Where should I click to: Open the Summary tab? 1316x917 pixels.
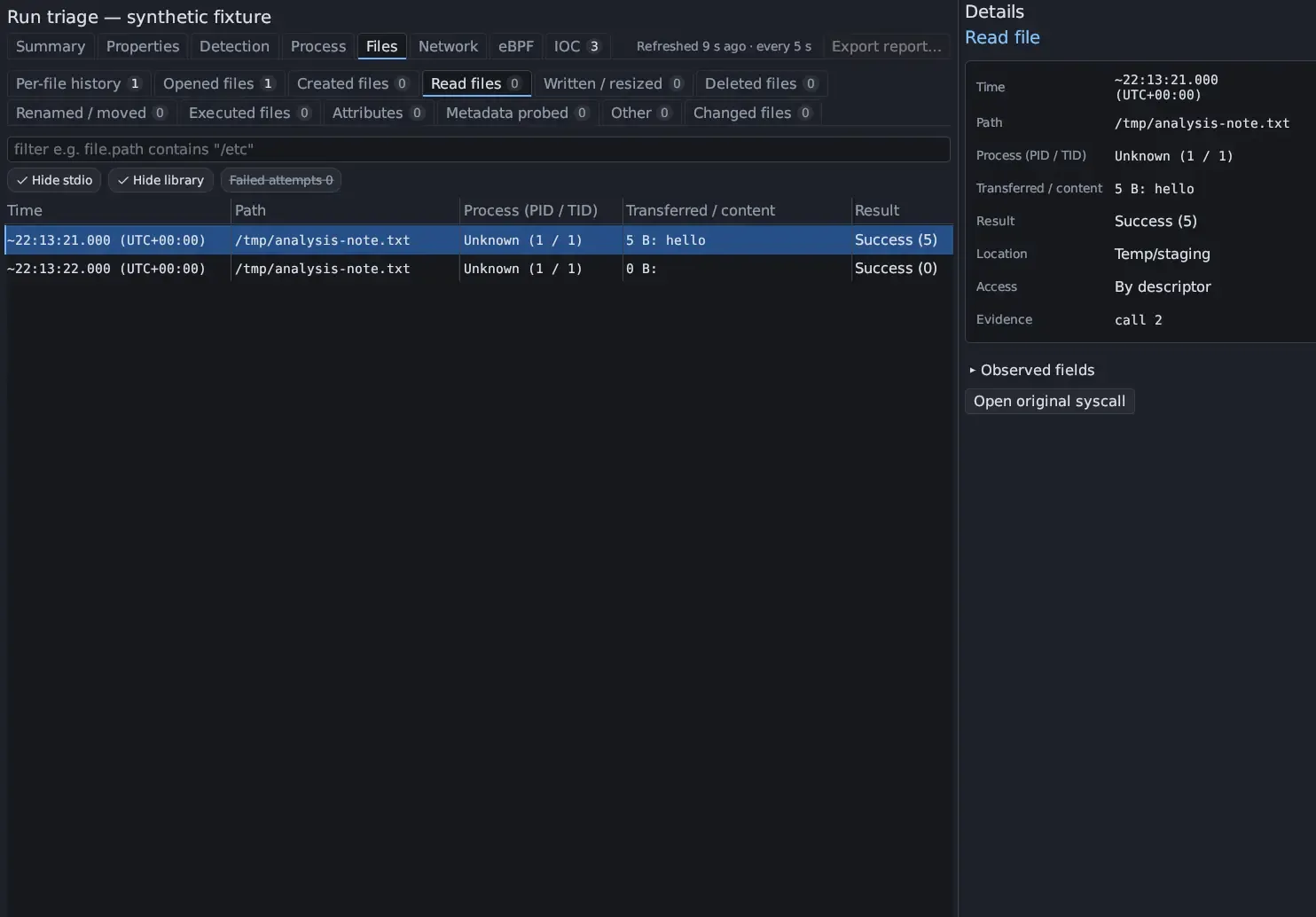point(51,46)
